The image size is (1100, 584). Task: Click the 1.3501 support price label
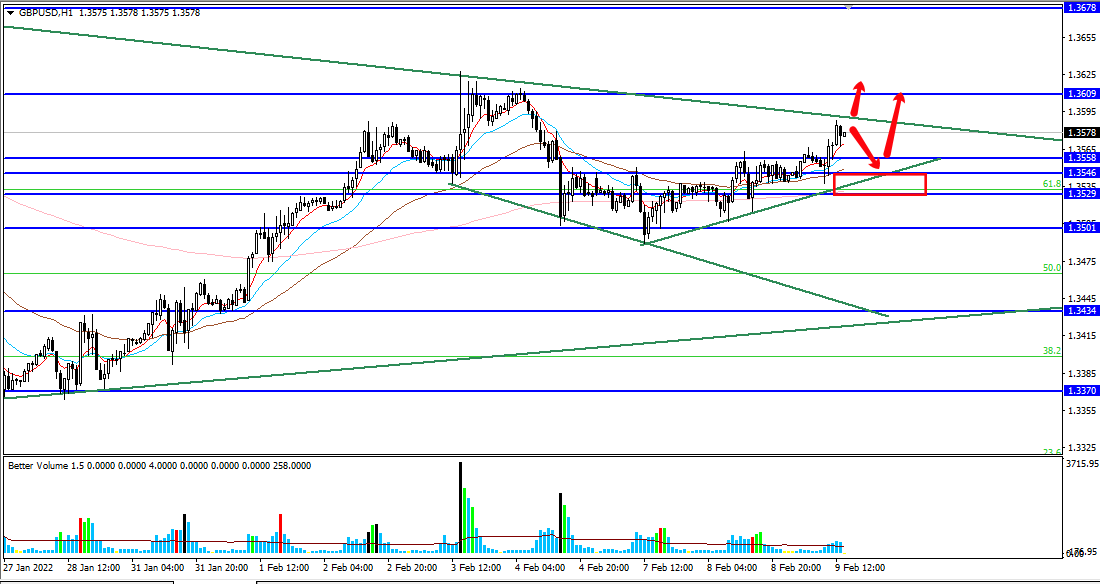1080,228
